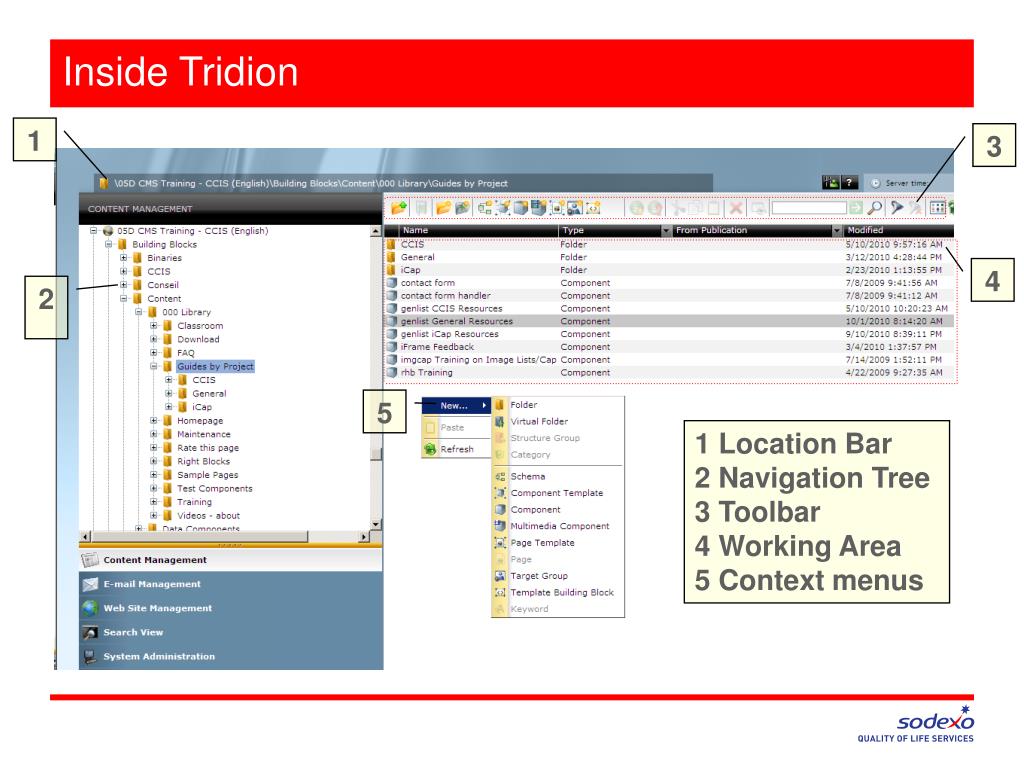
Task: Click the Cut scissors toolbar icon
Action: pyautogui.click(x=679, y=208)
